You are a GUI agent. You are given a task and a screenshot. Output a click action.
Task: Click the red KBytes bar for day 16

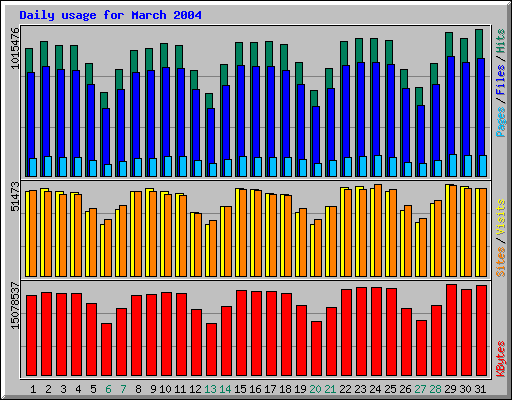click(x=256, y=334)
